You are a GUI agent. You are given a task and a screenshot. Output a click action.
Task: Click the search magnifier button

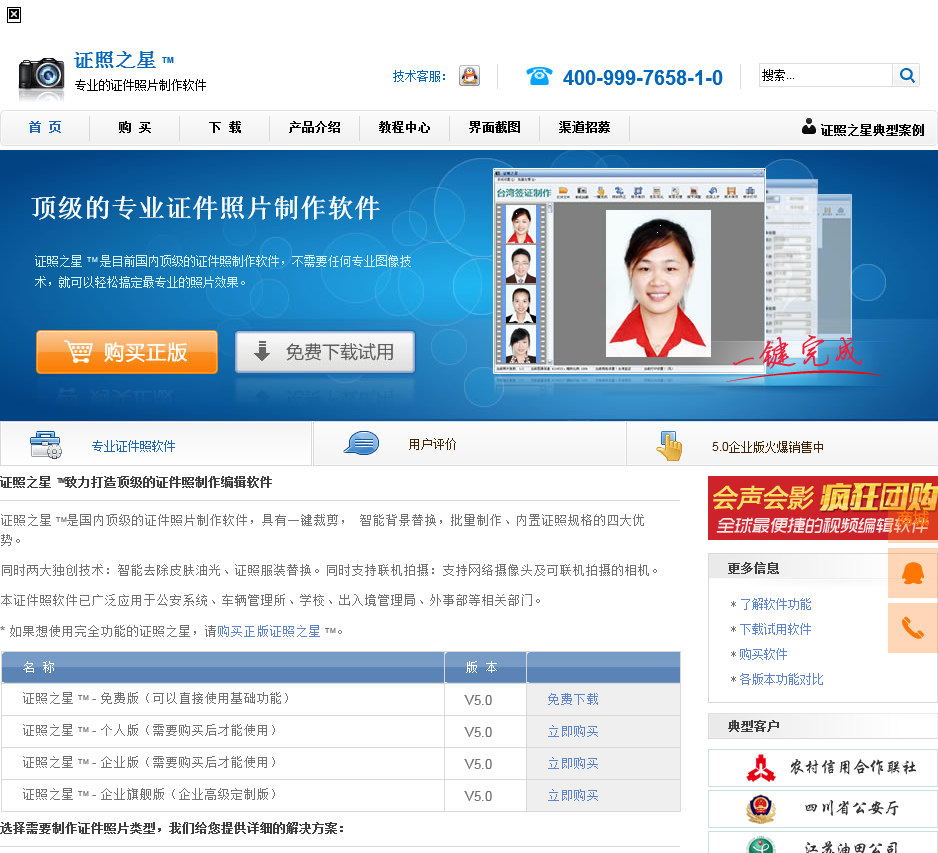pyautogui.click(x=906, y=75)
